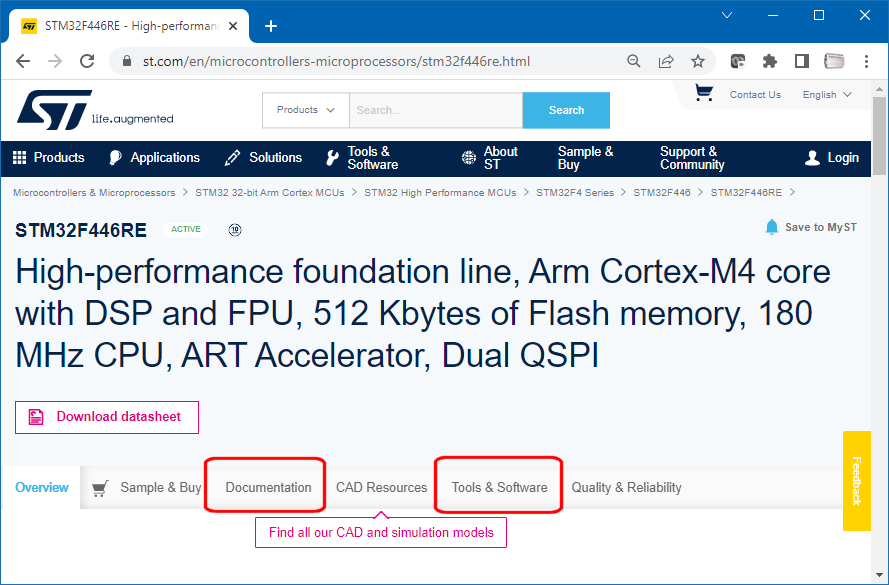Open STM32 32-bit Arm Cortex MCUs breadcrumb

click(x=270, y=193)
